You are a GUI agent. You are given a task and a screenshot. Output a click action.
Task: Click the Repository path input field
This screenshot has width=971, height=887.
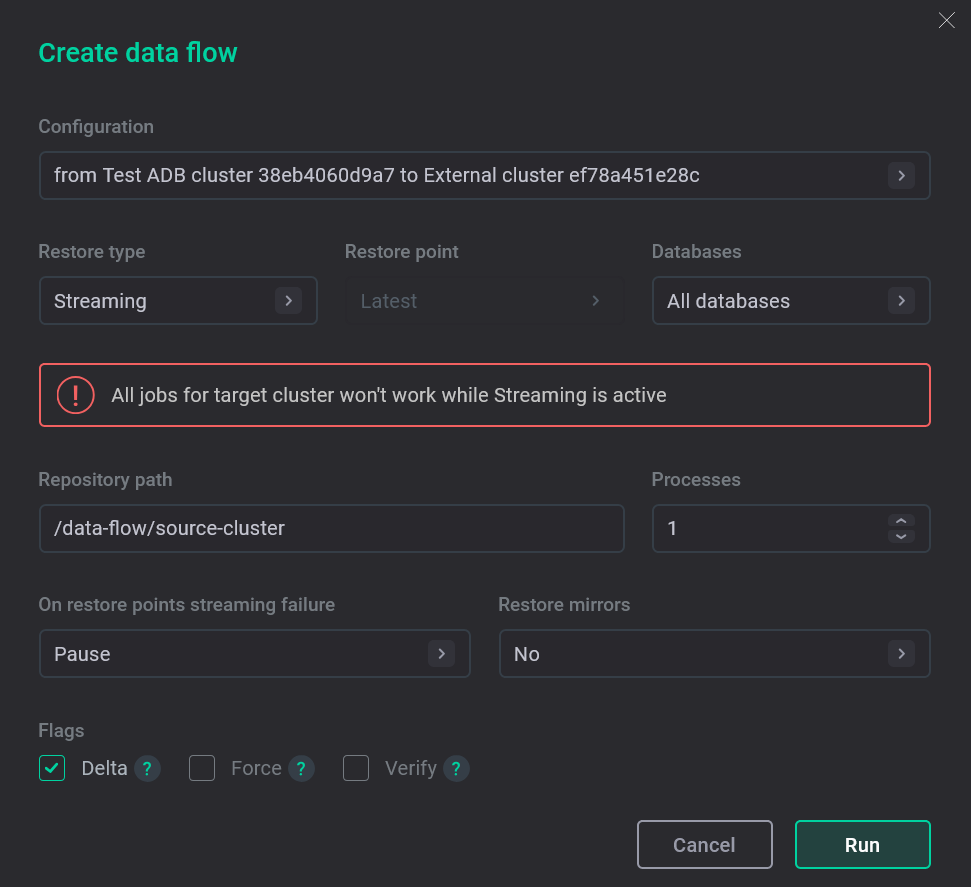click(x=330, y=528)
